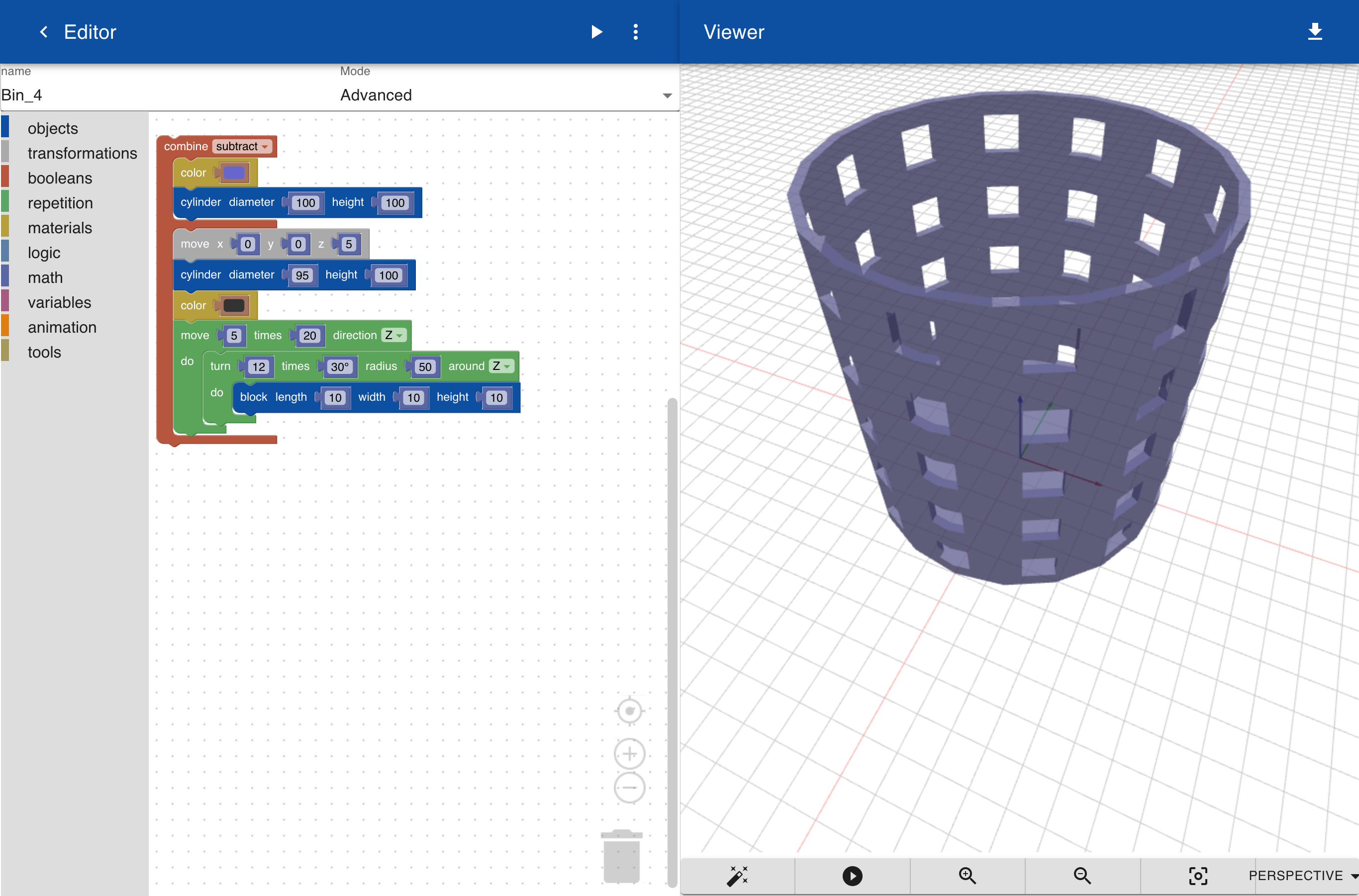Select the turn repetition block label
1359x896 pixels.
220,366
